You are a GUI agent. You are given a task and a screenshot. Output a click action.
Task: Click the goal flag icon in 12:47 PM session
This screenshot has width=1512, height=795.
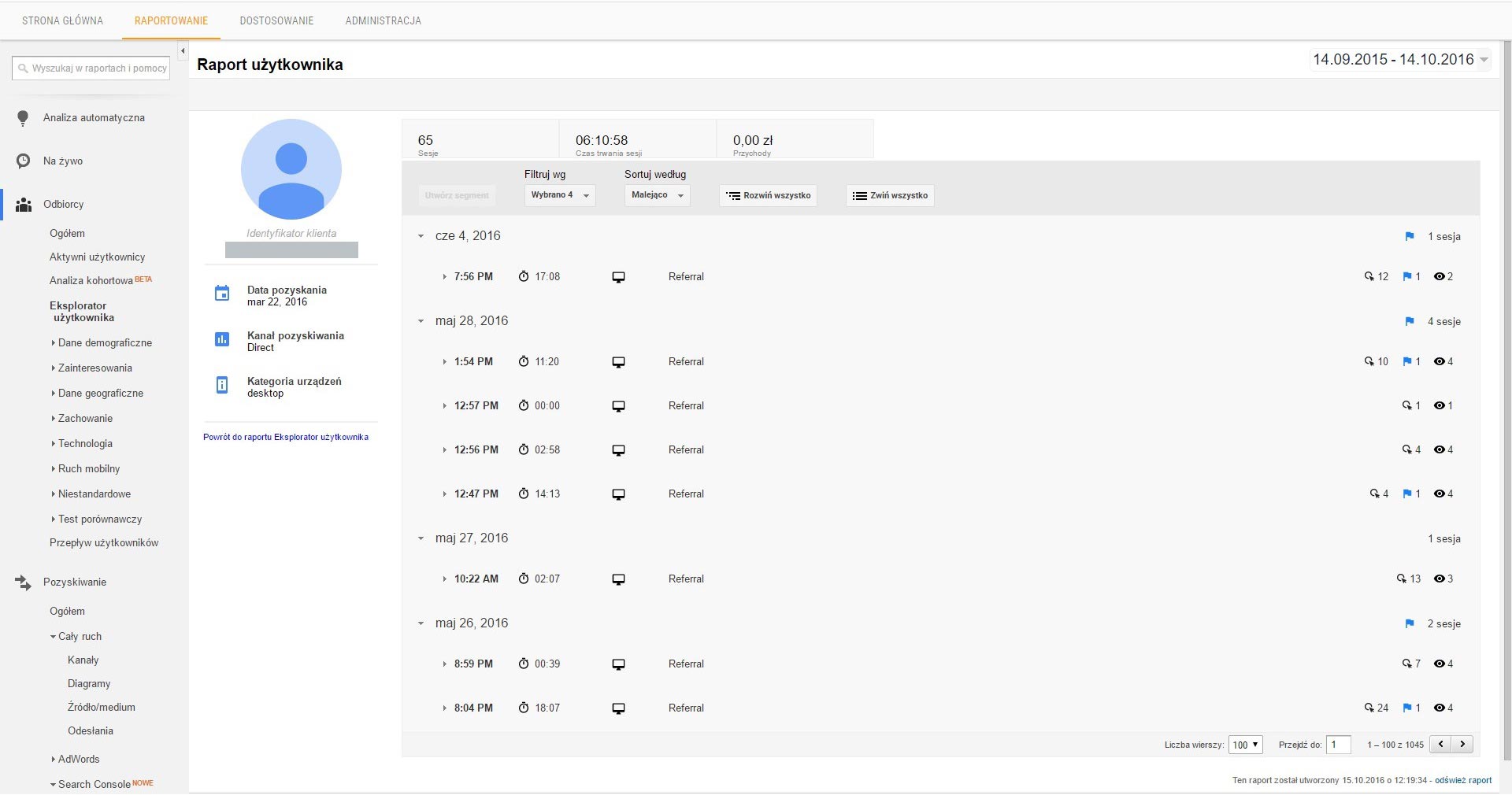(1407, 494)
